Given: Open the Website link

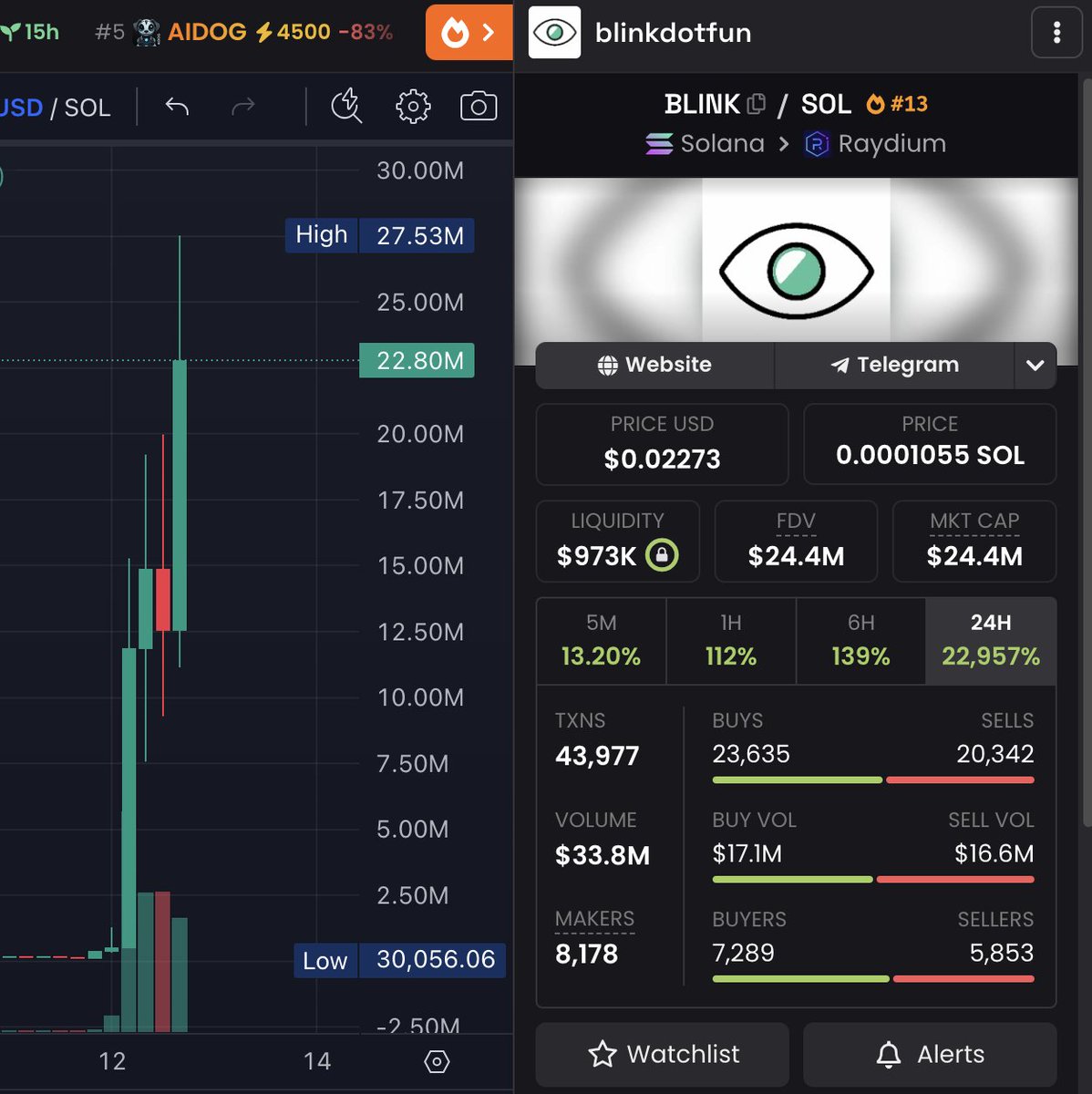Looking at the screenshot, I should (654, 365).
